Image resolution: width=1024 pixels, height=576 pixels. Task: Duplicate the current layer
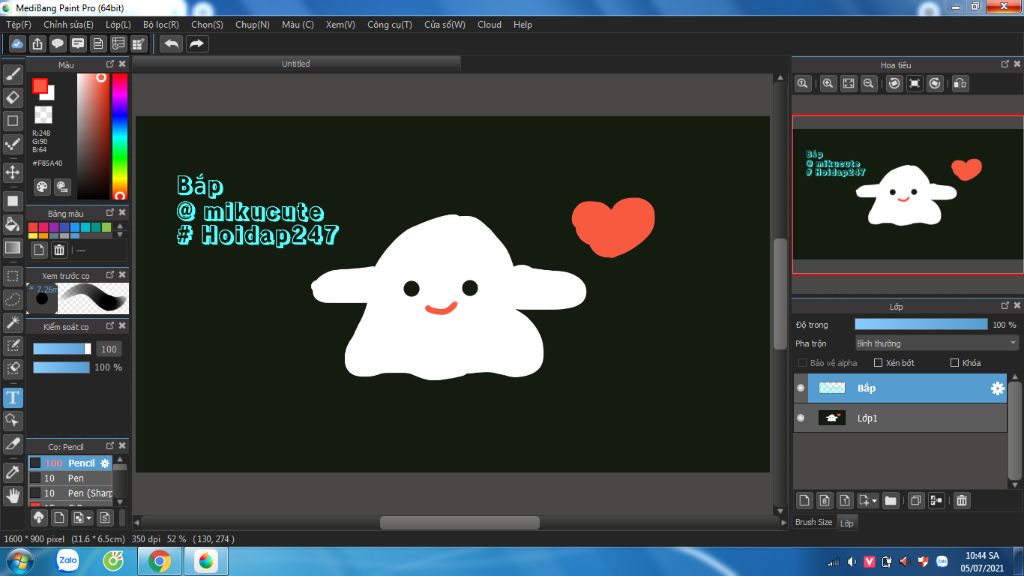click(916, 501)
